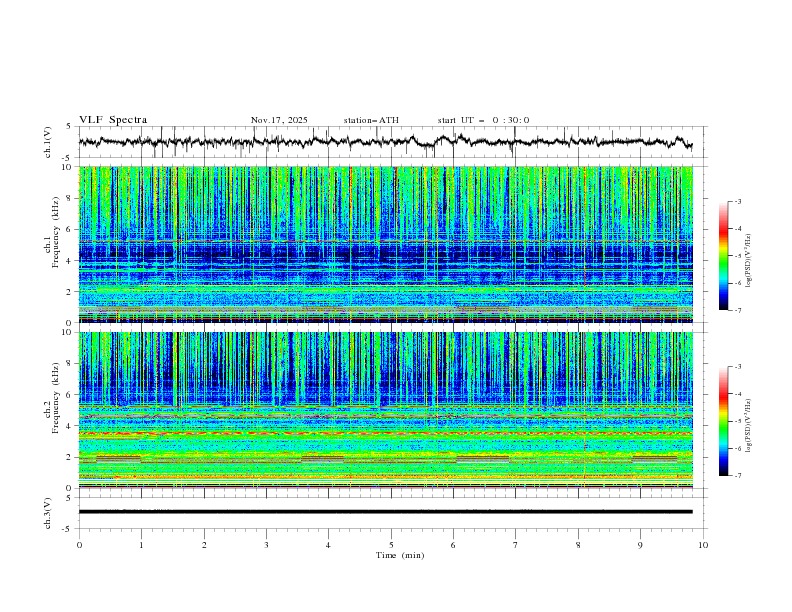Click the red band near 3.5 kHz in ch.2
This screenshot has height=612, width=792.
coord(385,434)
